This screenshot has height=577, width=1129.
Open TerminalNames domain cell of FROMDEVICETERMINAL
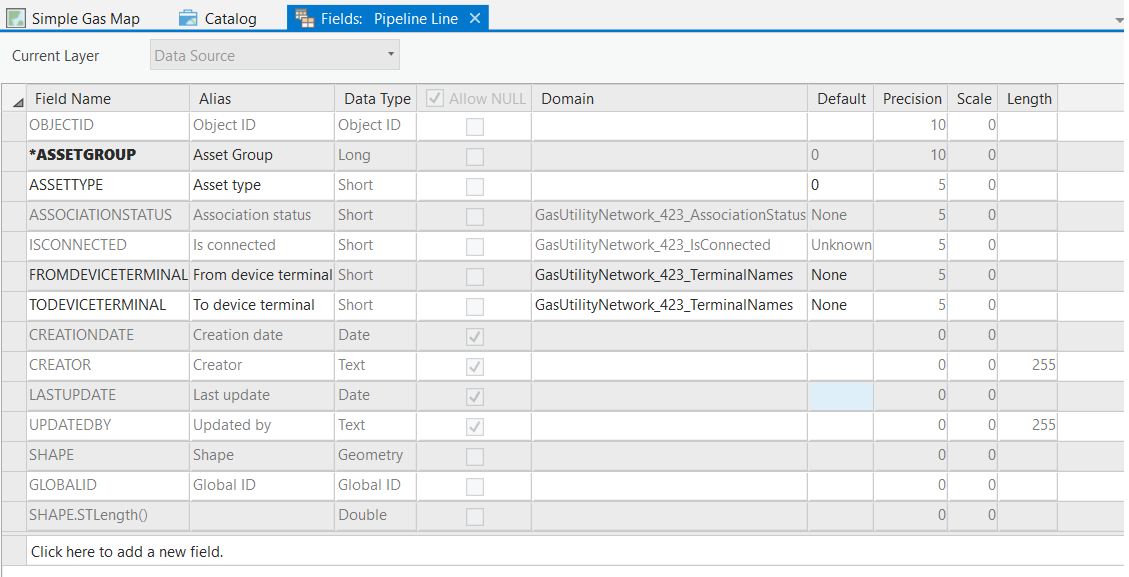click(x=670, y=275)
